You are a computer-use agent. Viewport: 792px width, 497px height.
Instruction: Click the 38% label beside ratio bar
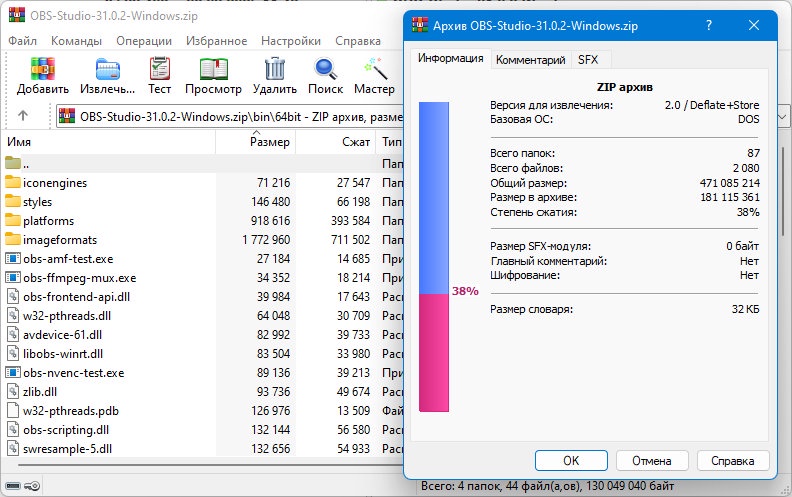click(x=465, y=291)
